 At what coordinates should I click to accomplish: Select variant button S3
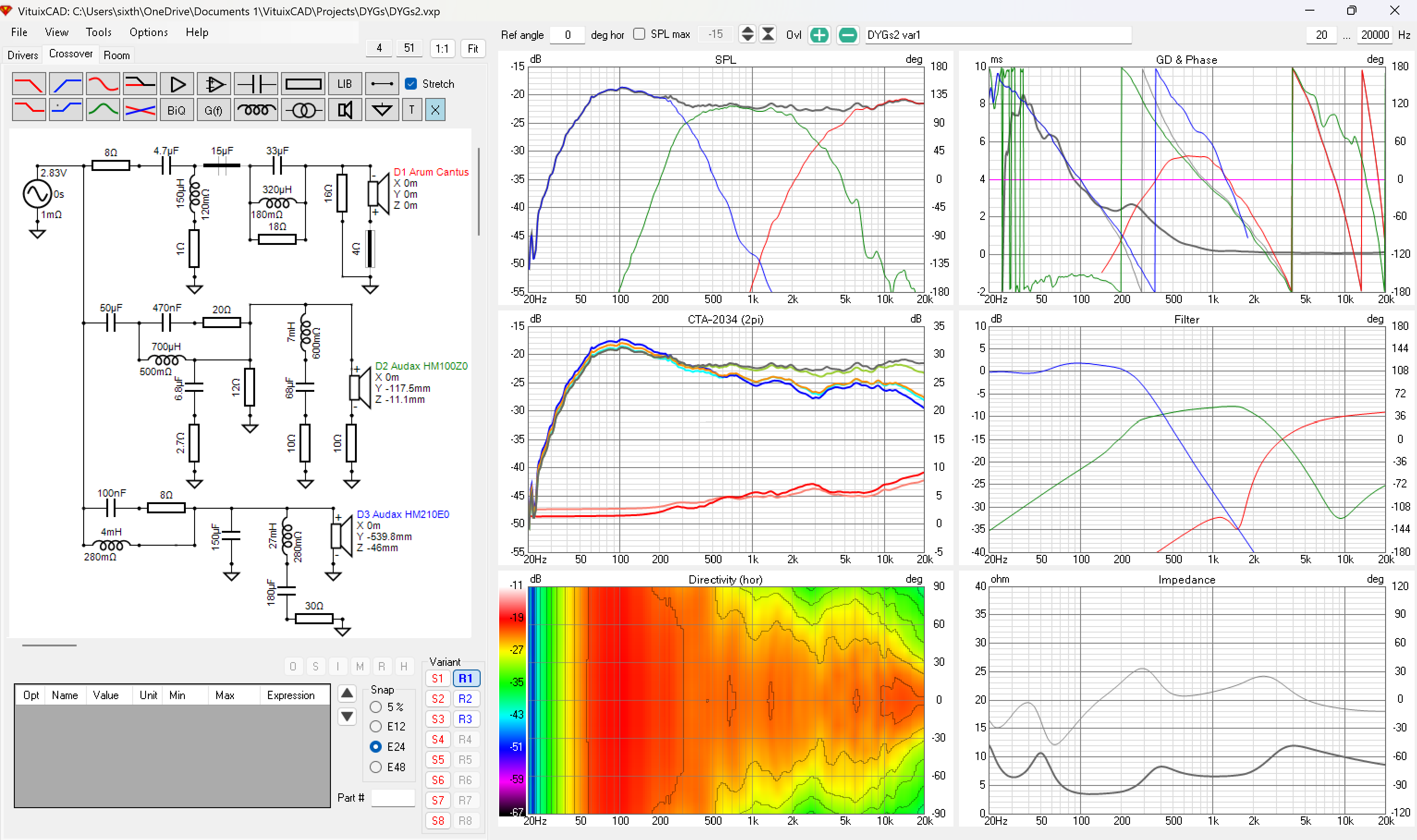438,719
